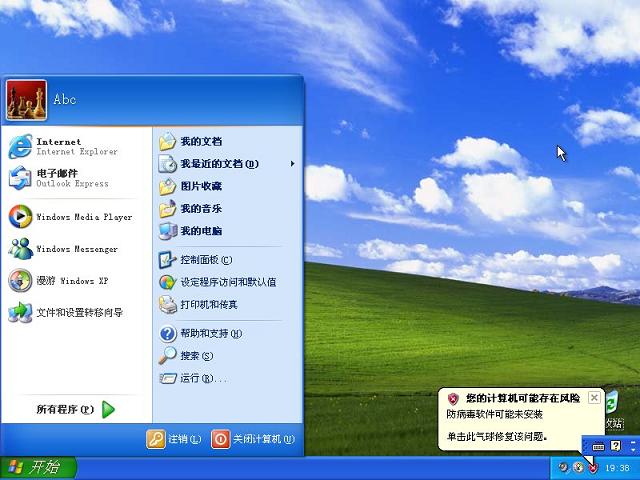640x480 pixels.
Task: Select 我的音乐 menu entry
Action: (200, 208)
